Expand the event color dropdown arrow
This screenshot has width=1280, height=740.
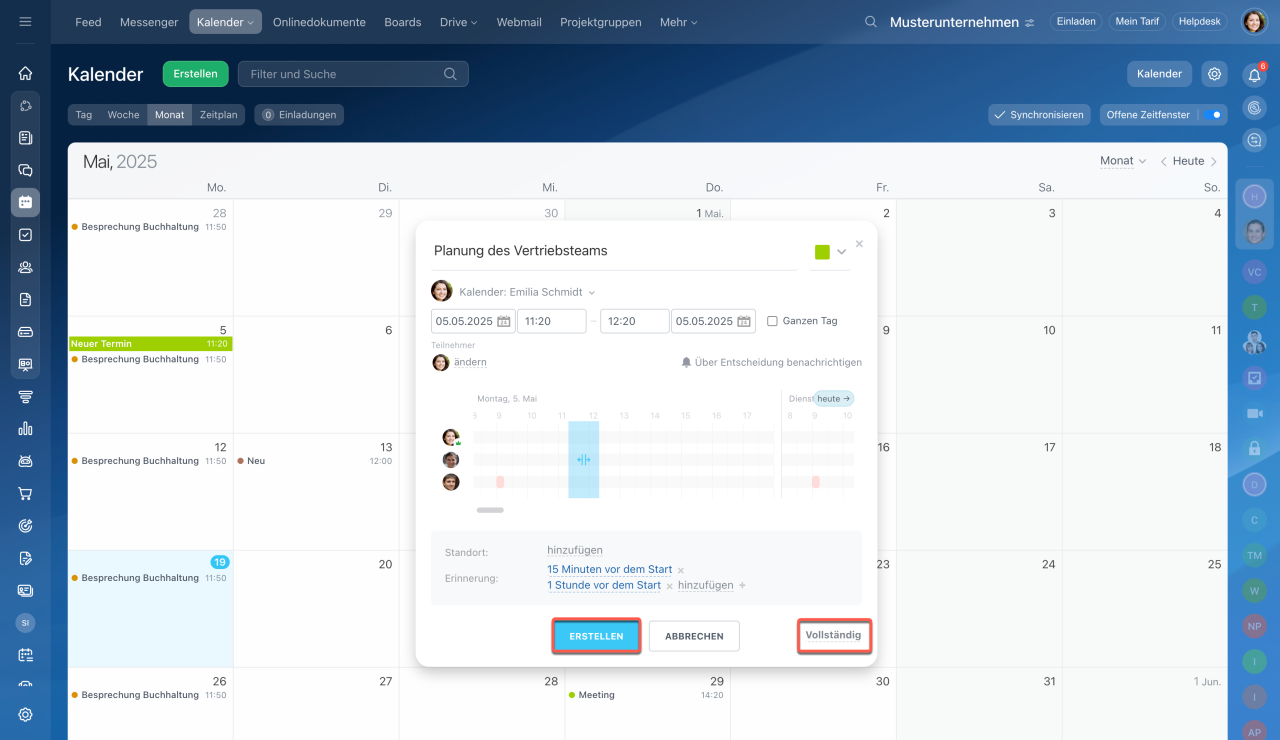coord(841,252)
